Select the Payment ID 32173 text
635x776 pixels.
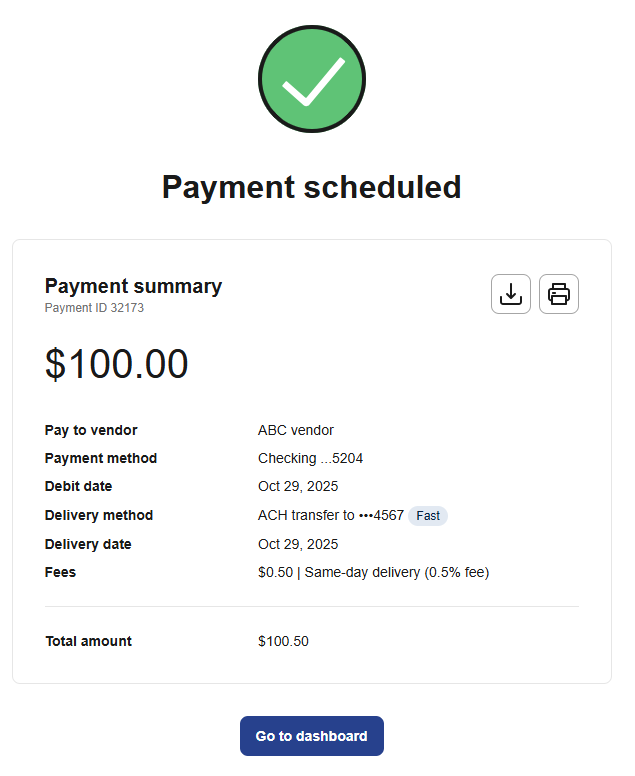pos(94,308)
